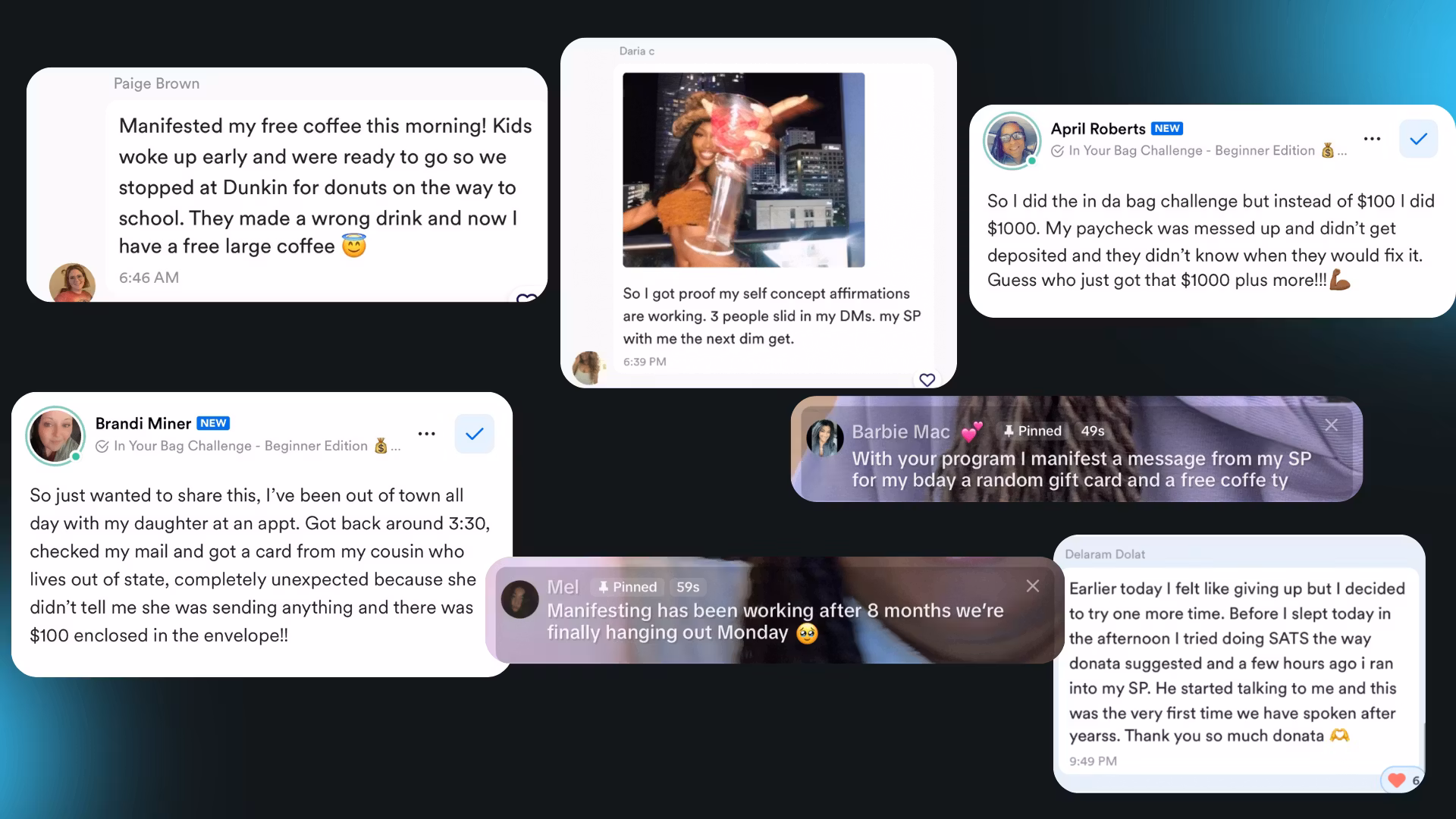Click the Pinned badge on Mel's comment
The height and width of the screenshot is (819, 1456).
628,587
